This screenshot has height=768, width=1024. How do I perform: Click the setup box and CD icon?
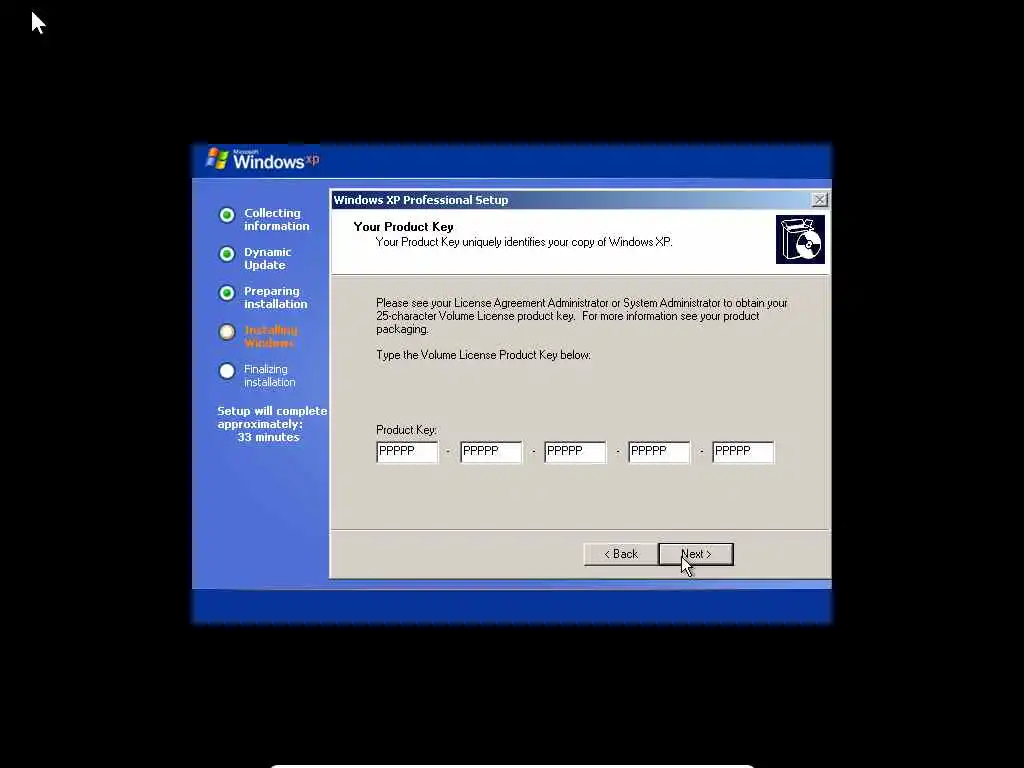800,240
